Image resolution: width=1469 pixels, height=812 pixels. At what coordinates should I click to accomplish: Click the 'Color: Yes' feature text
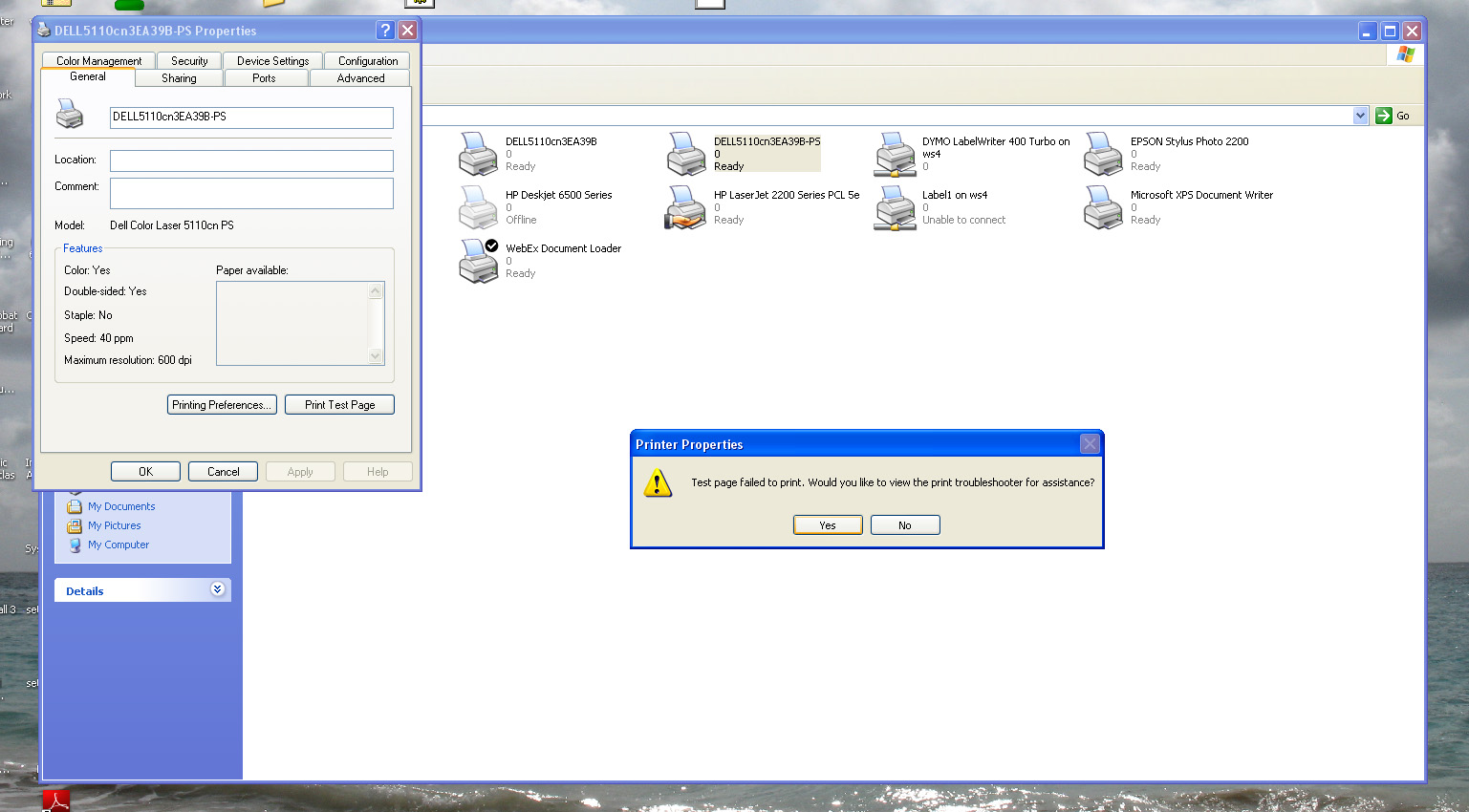click(x=87, y=270)
